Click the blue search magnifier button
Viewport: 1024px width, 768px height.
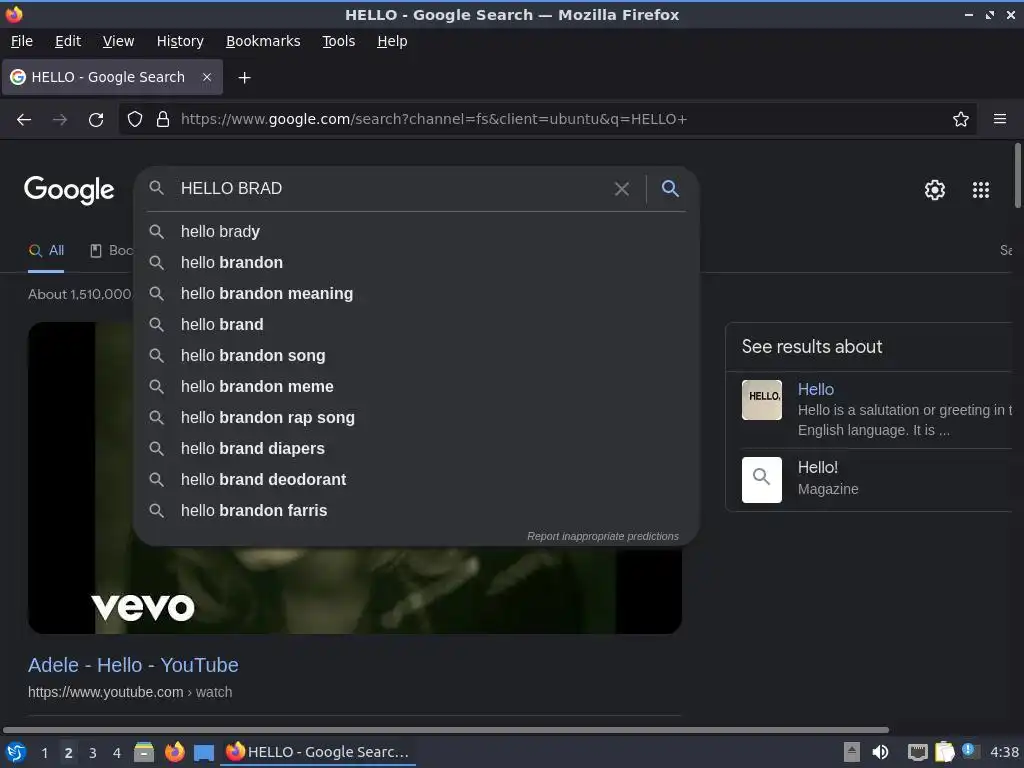pyautogui.click(x=670, y=189)
